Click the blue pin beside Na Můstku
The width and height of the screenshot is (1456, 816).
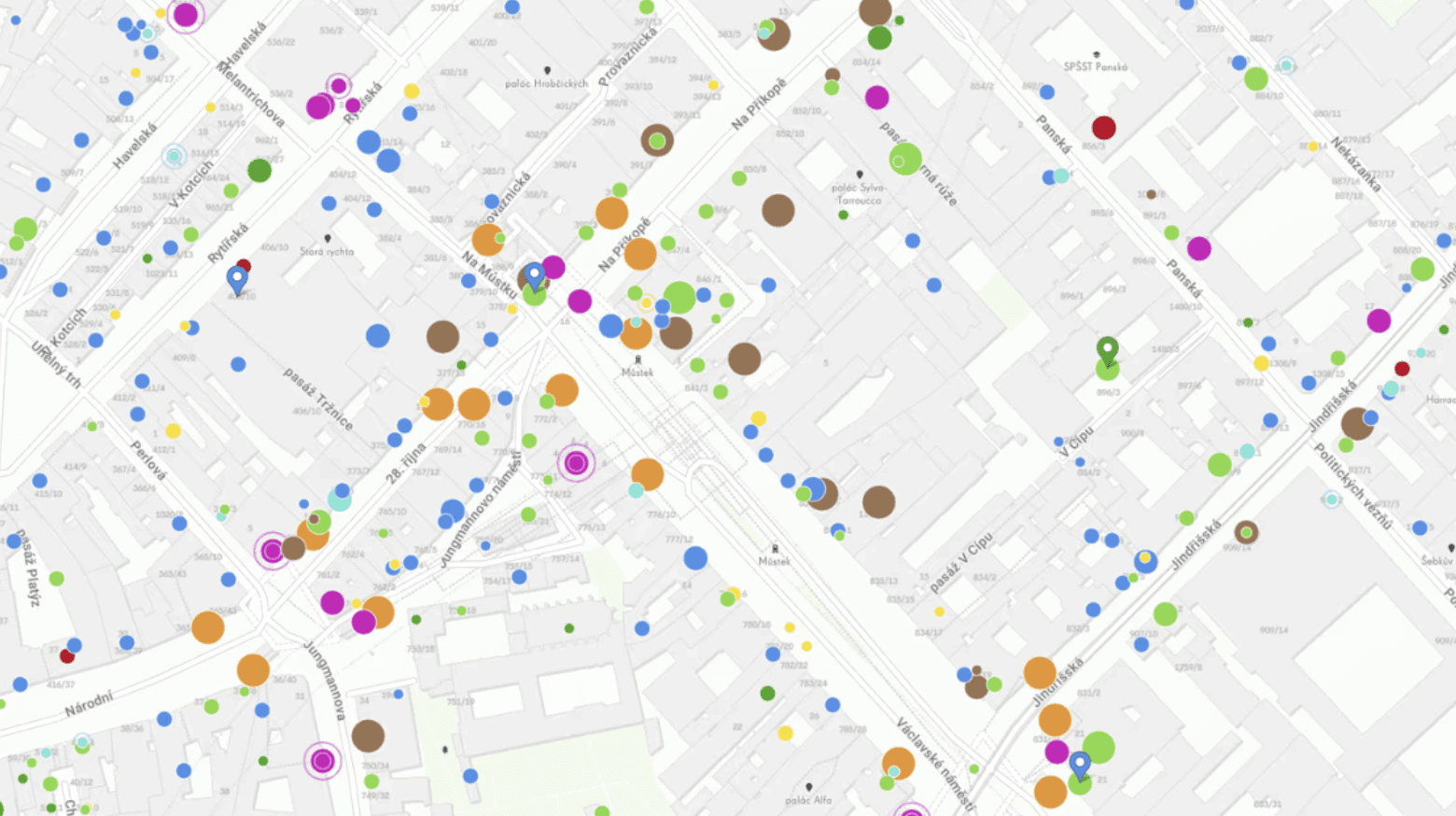click(533, 274)
